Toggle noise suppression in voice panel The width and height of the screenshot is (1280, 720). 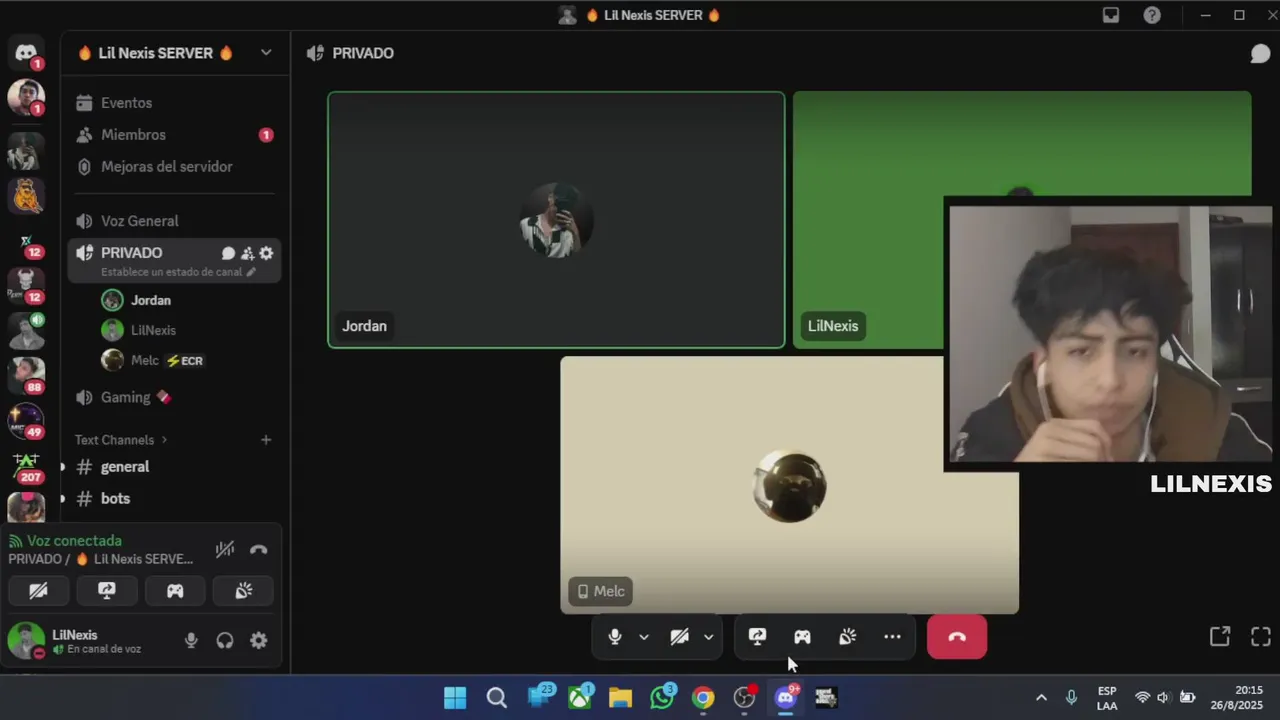tap(225, 549)
